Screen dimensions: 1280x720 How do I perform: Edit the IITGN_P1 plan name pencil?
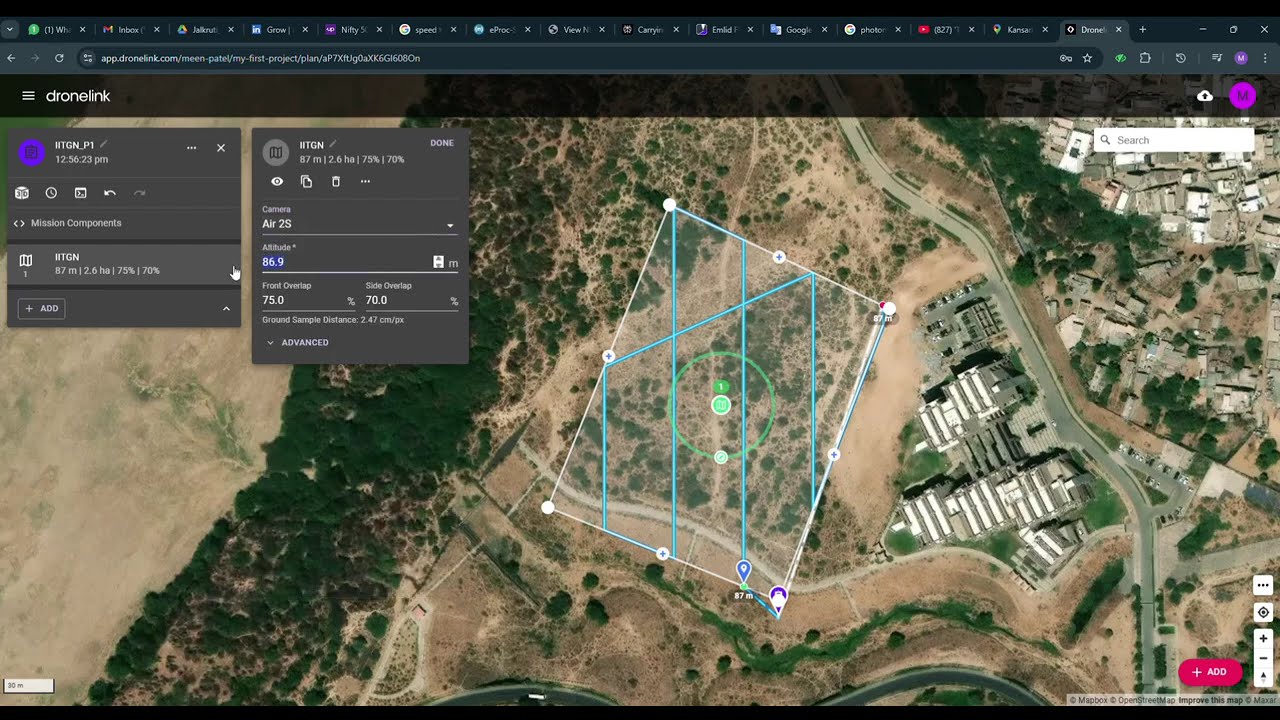click(103, 145)
